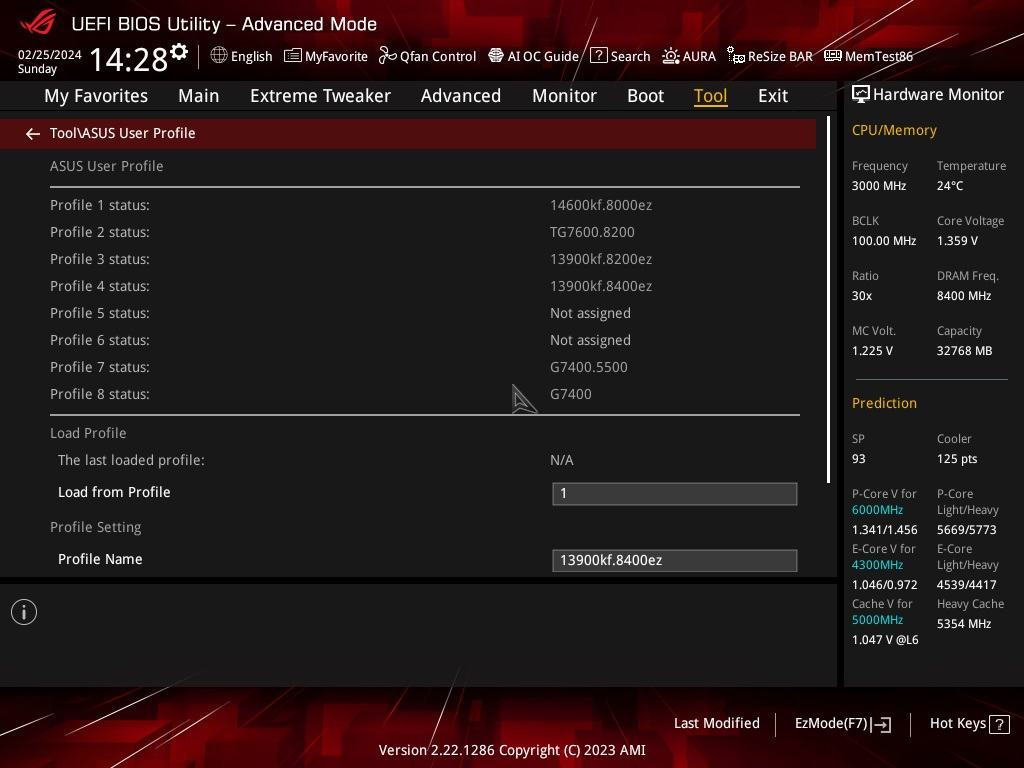Open the clock settings gear icon

tap(179, 52)
